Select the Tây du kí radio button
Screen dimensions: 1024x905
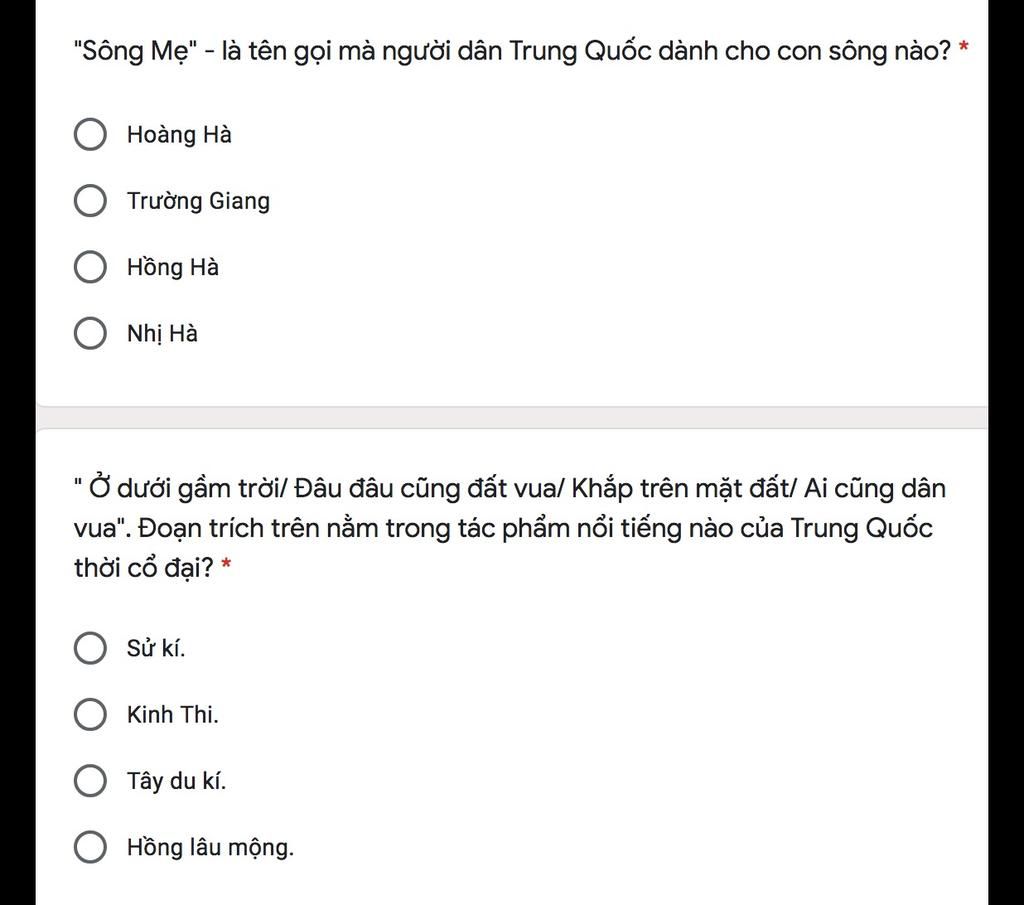90,781
